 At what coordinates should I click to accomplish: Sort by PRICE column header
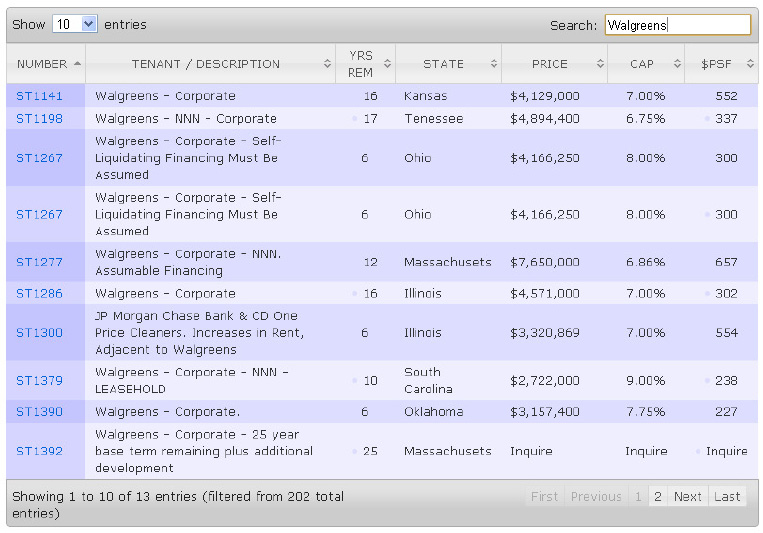pos(554,64)
